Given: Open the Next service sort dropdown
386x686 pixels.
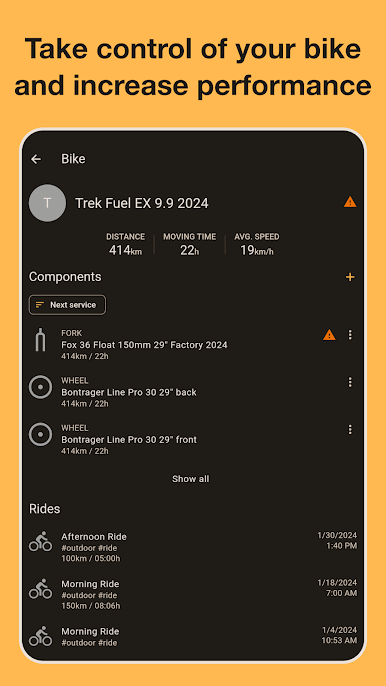Looking at the screenshot, I should [67, 305].
